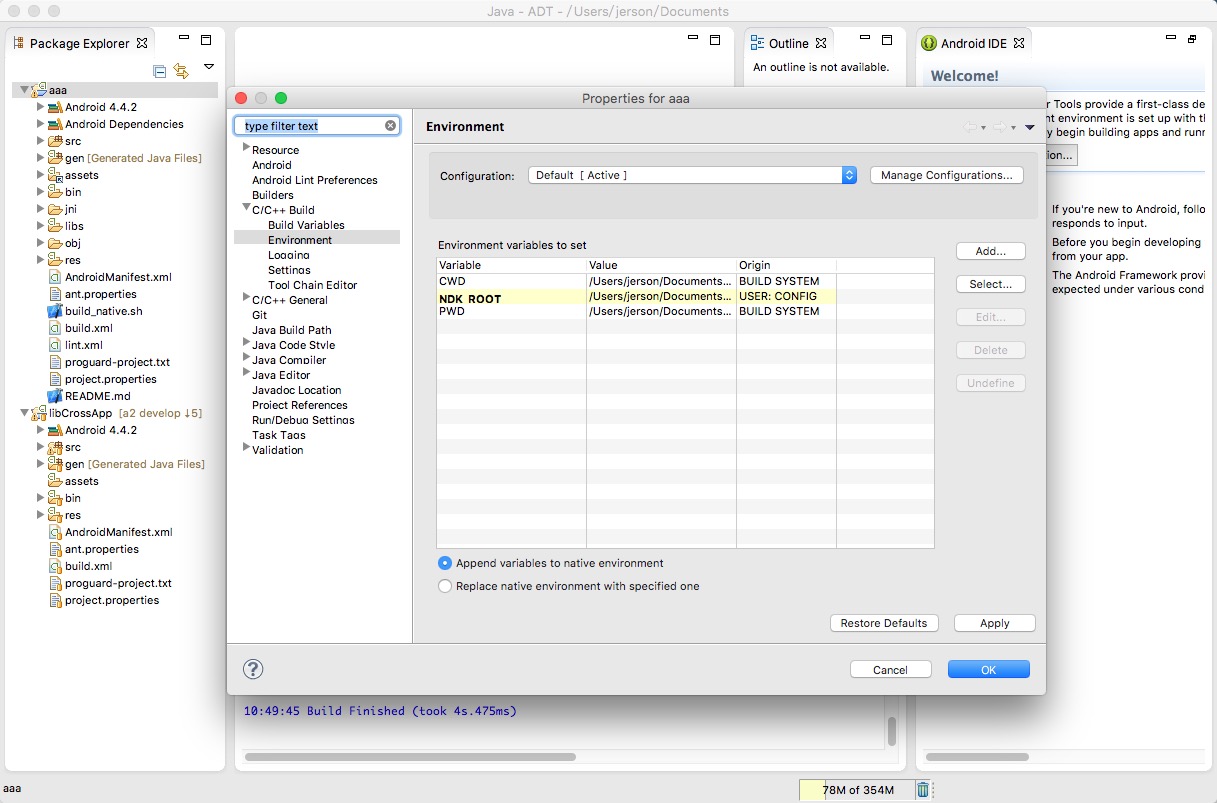
Task: Expand Resource in properties tree
Action: tap(245, 148)
